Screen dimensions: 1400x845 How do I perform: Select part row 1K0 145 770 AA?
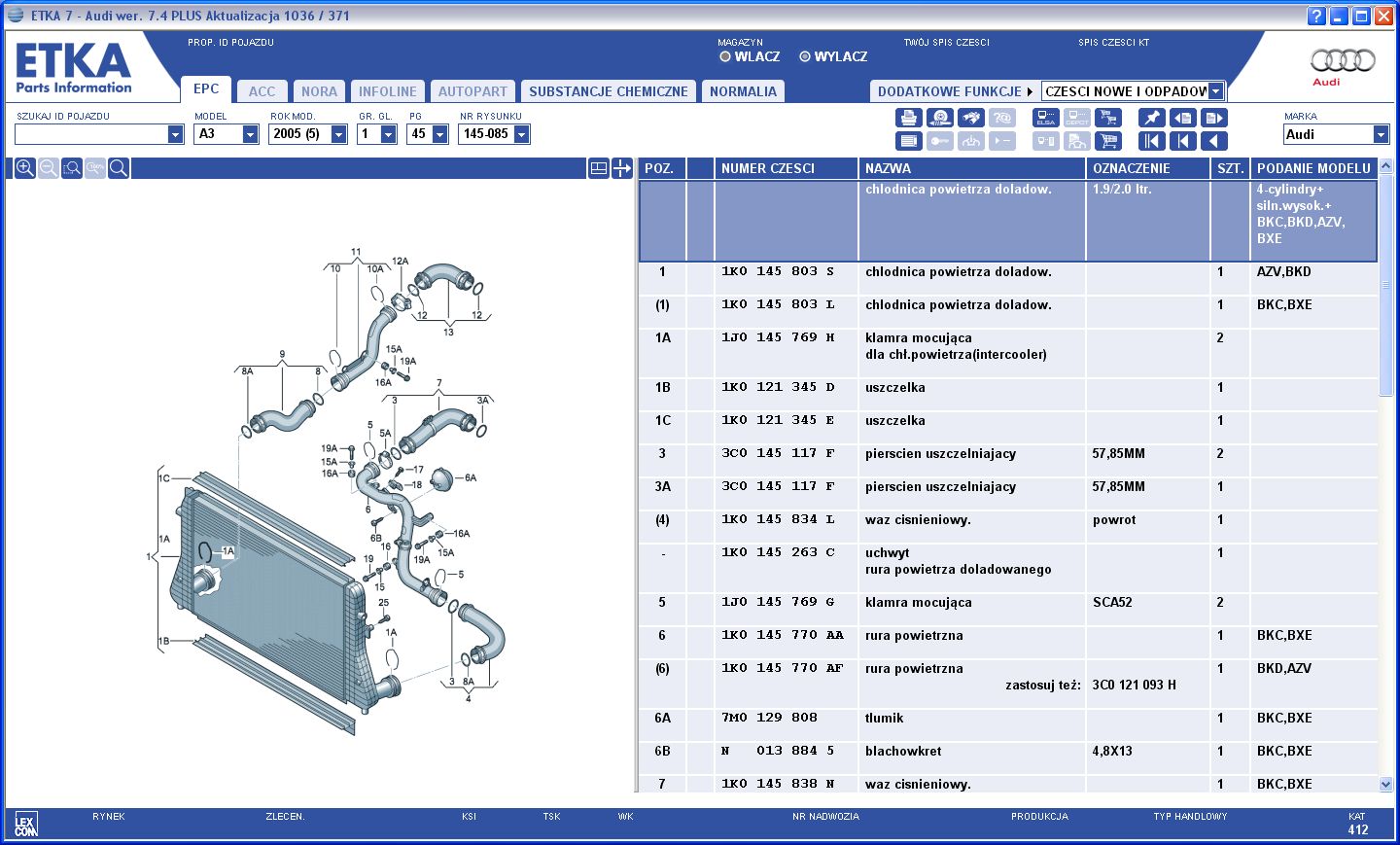tap(1008, 644)
